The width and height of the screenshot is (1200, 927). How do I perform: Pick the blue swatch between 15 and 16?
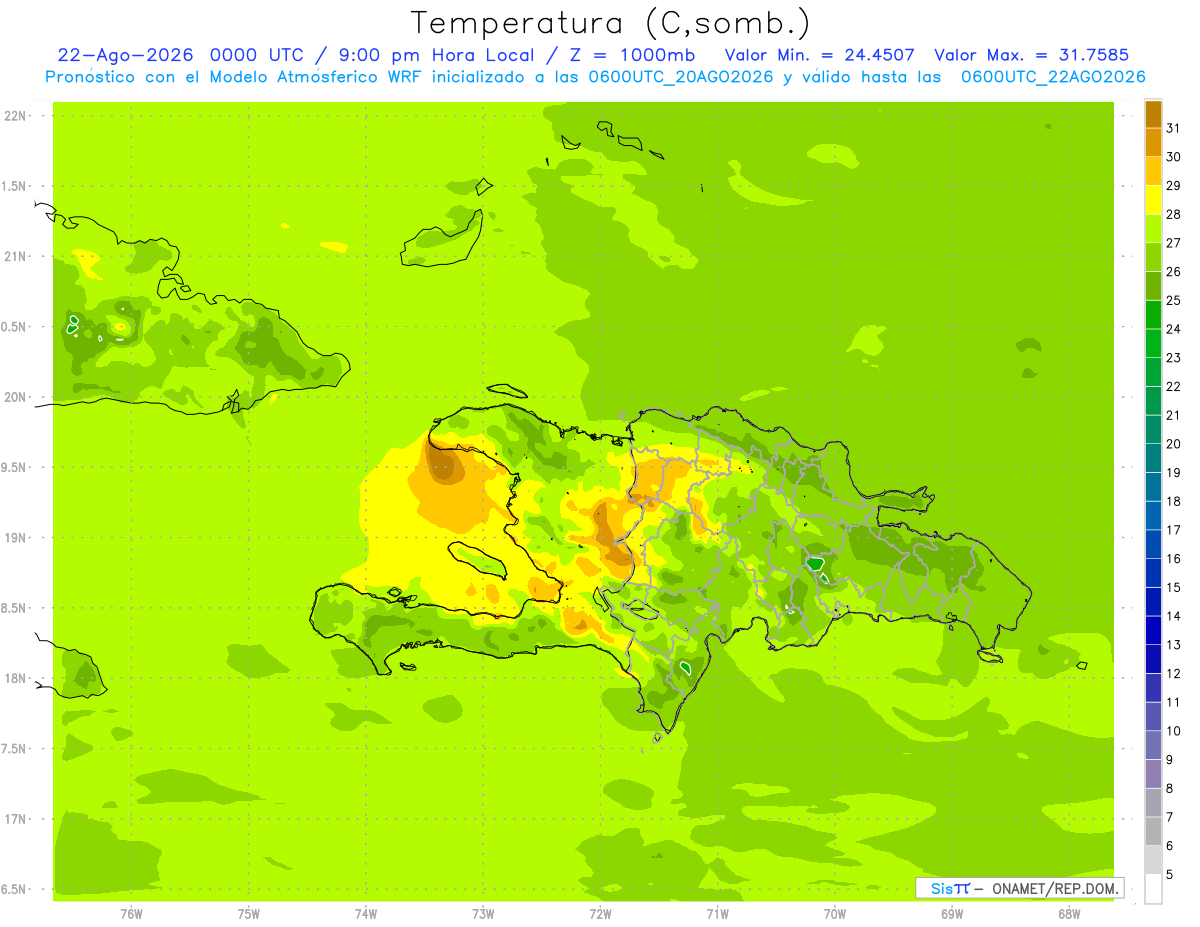pos(1153,573)
